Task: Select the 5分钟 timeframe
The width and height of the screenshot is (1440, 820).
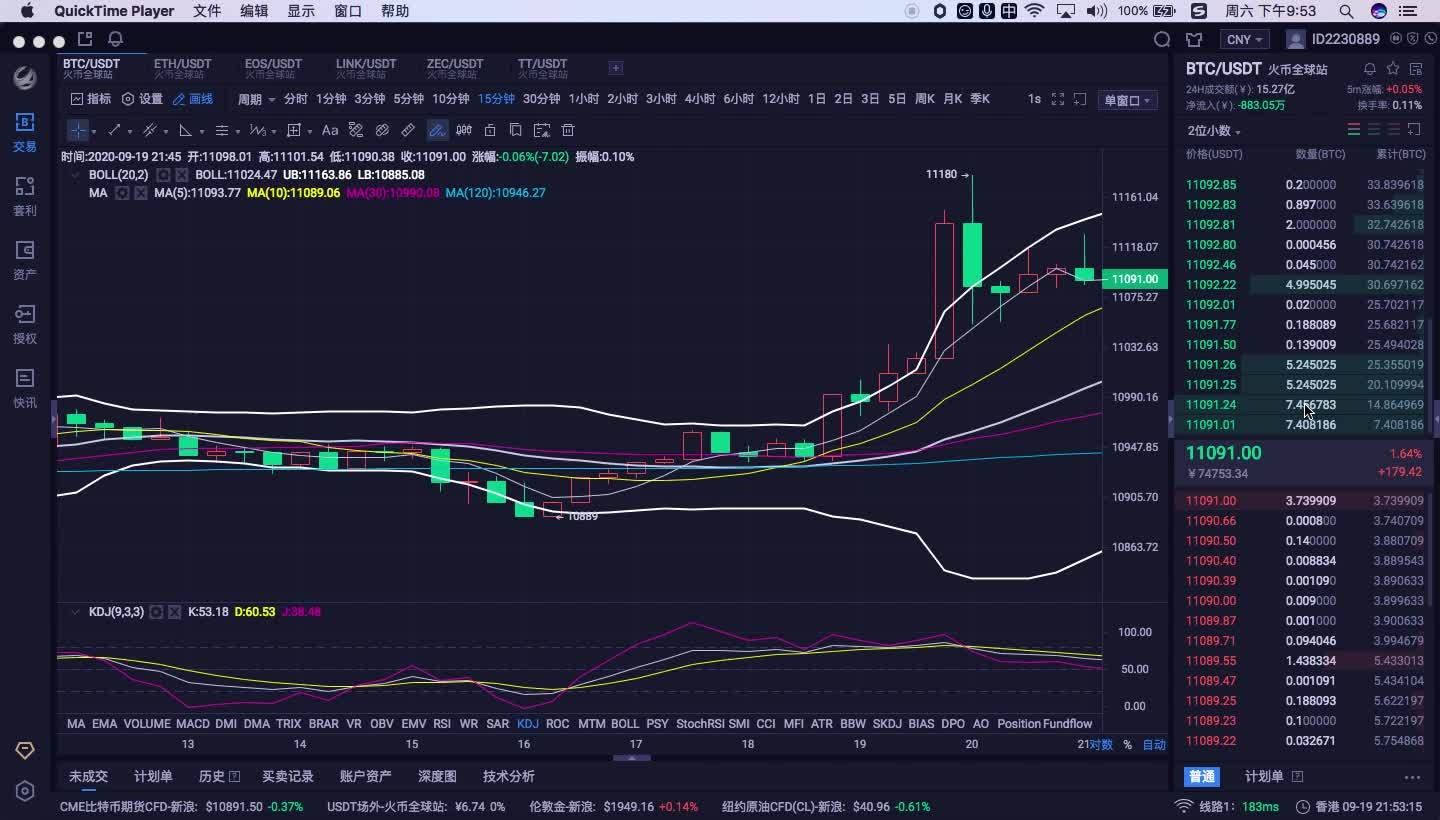Action: coord(408,99)
